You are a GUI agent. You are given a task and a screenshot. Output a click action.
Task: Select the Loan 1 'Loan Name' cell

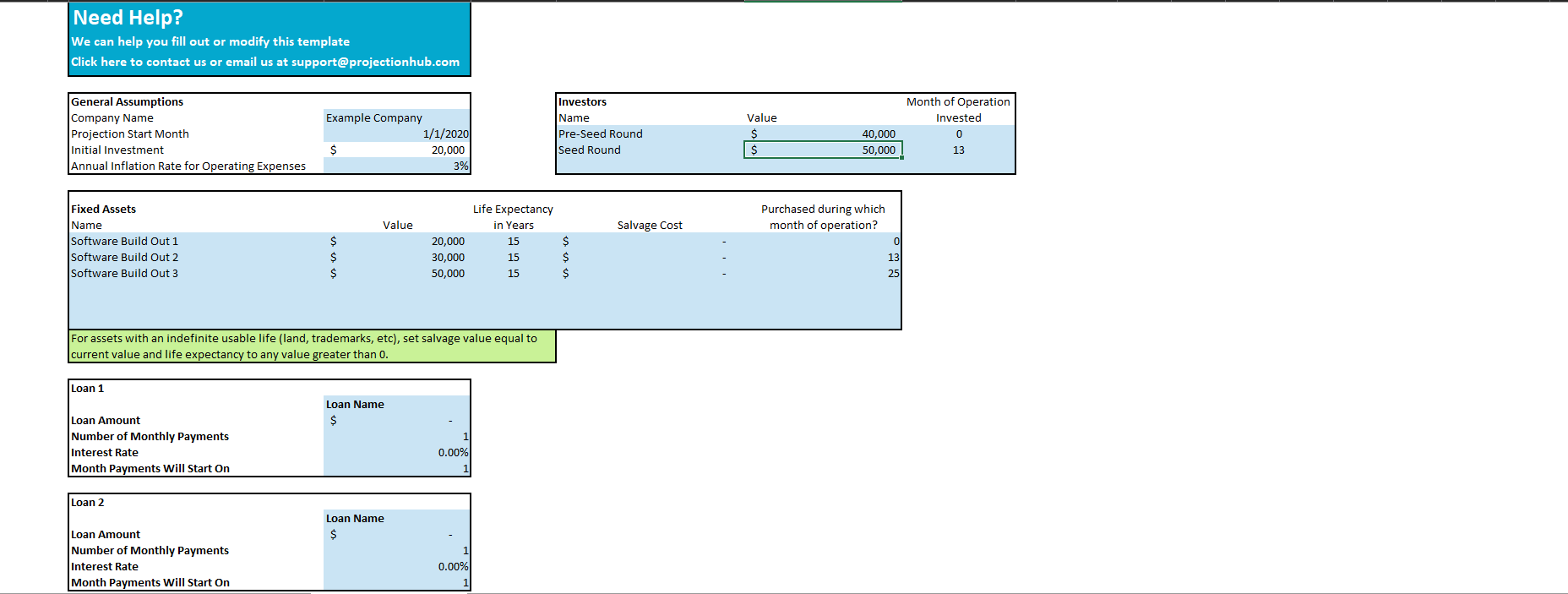(x=397, y=404)
